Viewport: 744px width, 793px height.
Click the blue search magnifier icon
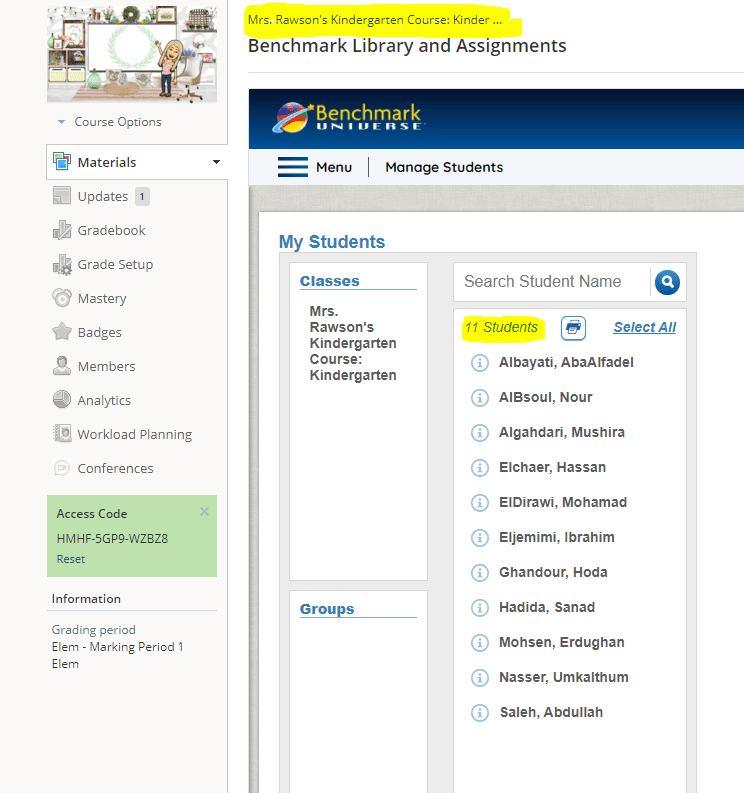(x=667, y=282)
